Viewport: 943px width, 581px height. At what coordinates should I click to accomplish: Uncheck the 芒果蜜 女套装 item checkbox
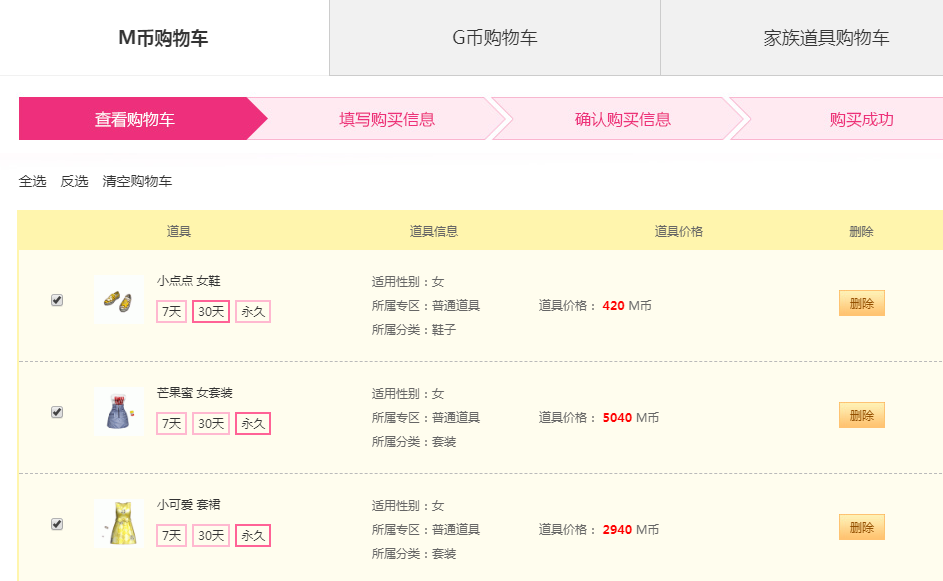click(57, 412)
